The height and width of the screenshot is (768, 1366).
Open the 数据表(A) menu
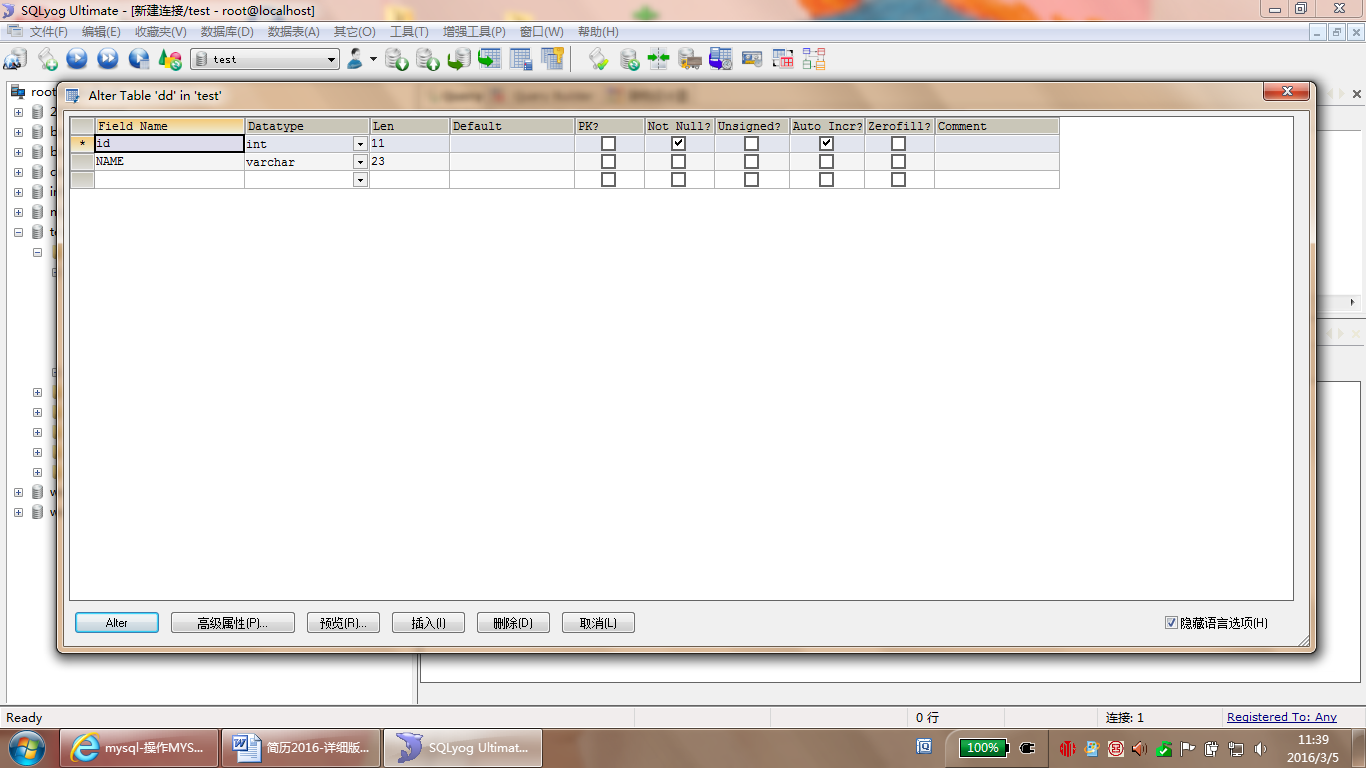click(x=294, y=32)
